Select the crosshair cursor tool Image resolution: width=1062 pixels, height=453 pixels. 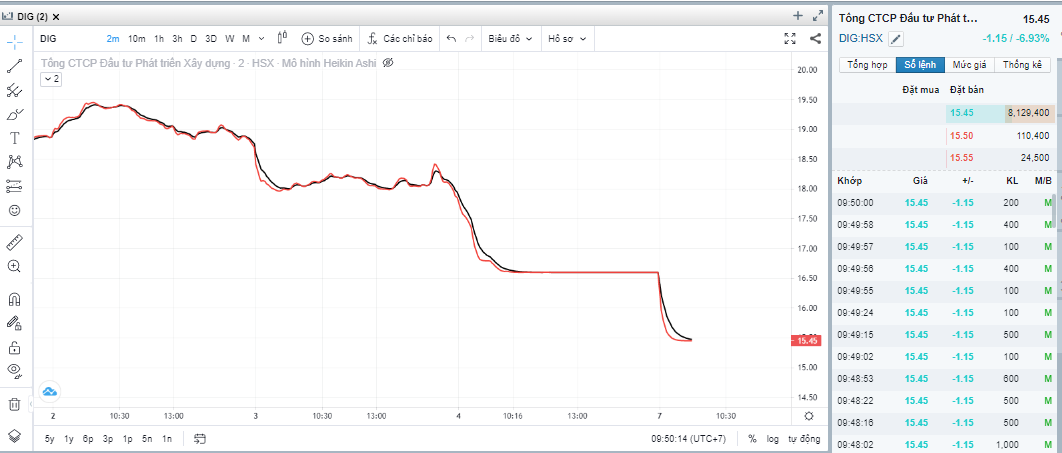point(15,42)
